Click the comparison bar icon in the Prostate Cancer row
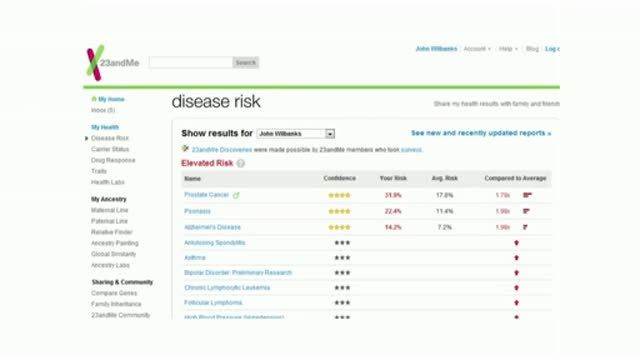640x360 pixels. click(x=527, y=195)
